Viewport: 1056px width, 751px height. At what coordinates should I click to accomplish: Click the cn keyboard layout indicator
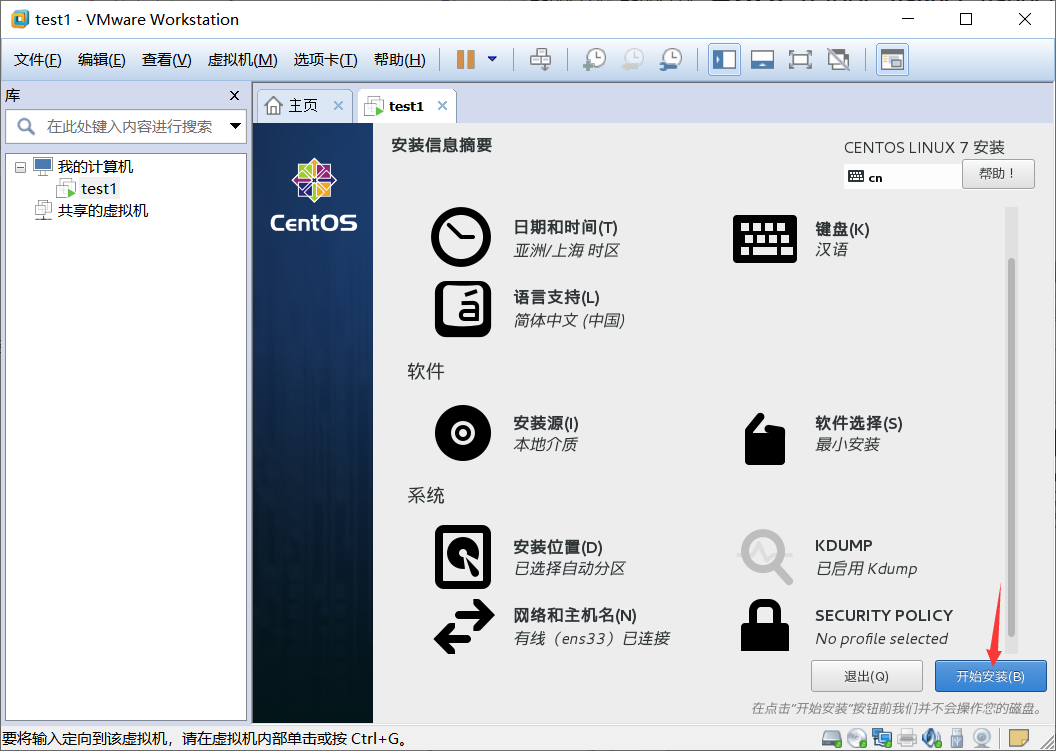(x=902, y=177)
